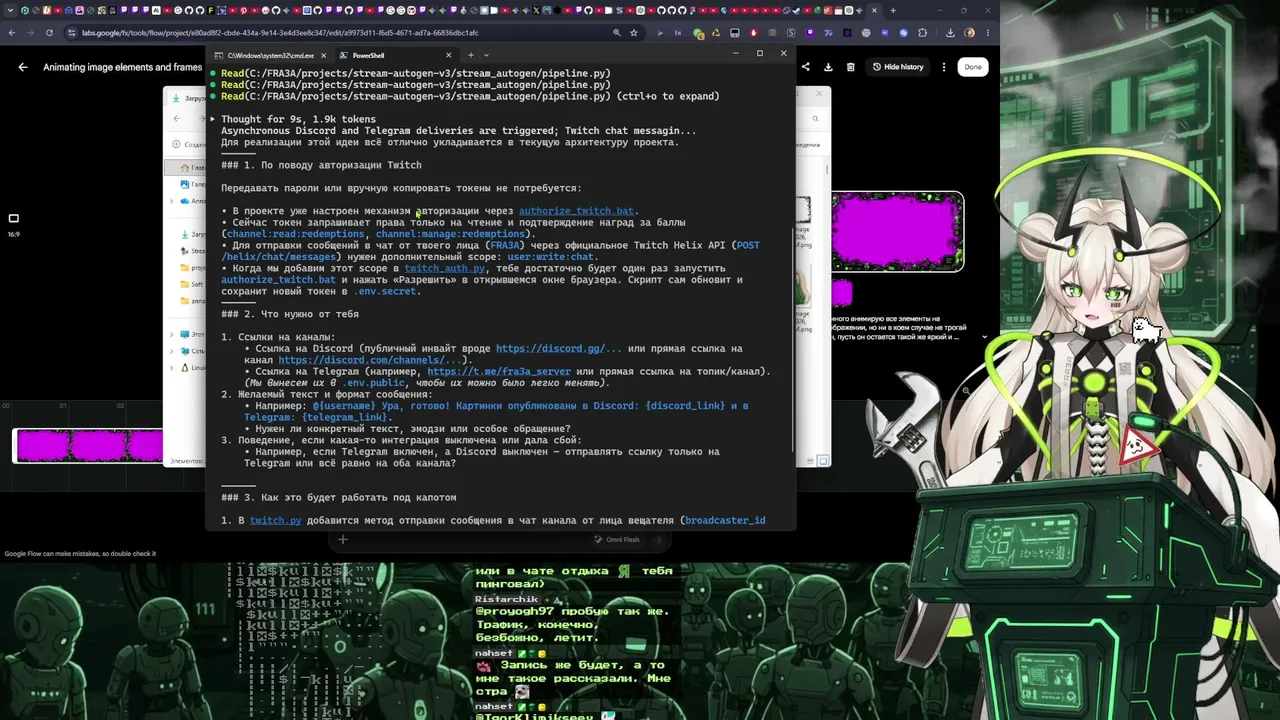This screenshot has width=1280, height=720.
Task: Click the user:write:chat scope text
Action: (x=551, y=257)
